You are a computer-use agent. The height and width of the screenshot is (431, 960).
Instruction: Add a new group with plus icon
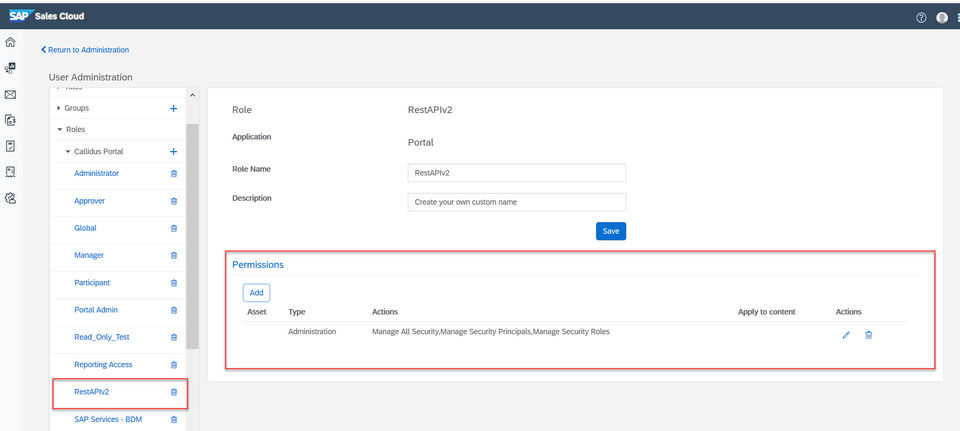pyautogui.click(x=173, y=108)
